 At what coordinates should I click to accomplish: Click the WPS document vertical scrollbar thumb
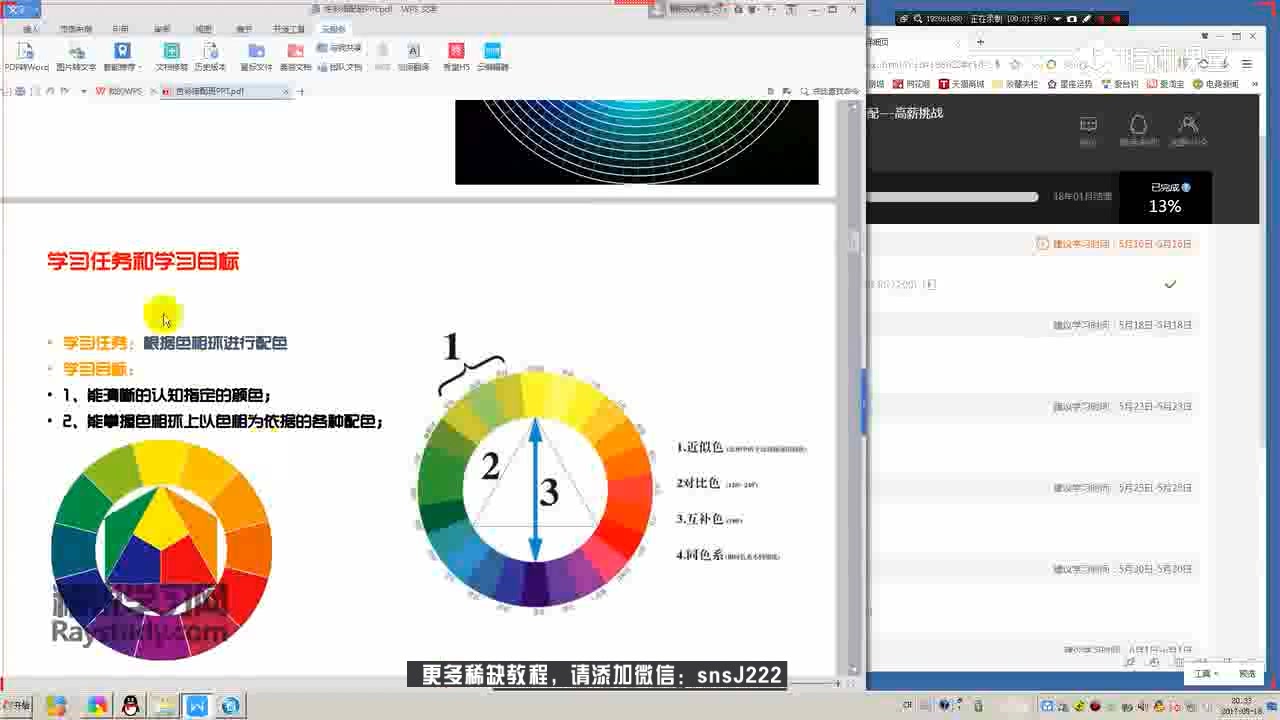tap(854, 241)
